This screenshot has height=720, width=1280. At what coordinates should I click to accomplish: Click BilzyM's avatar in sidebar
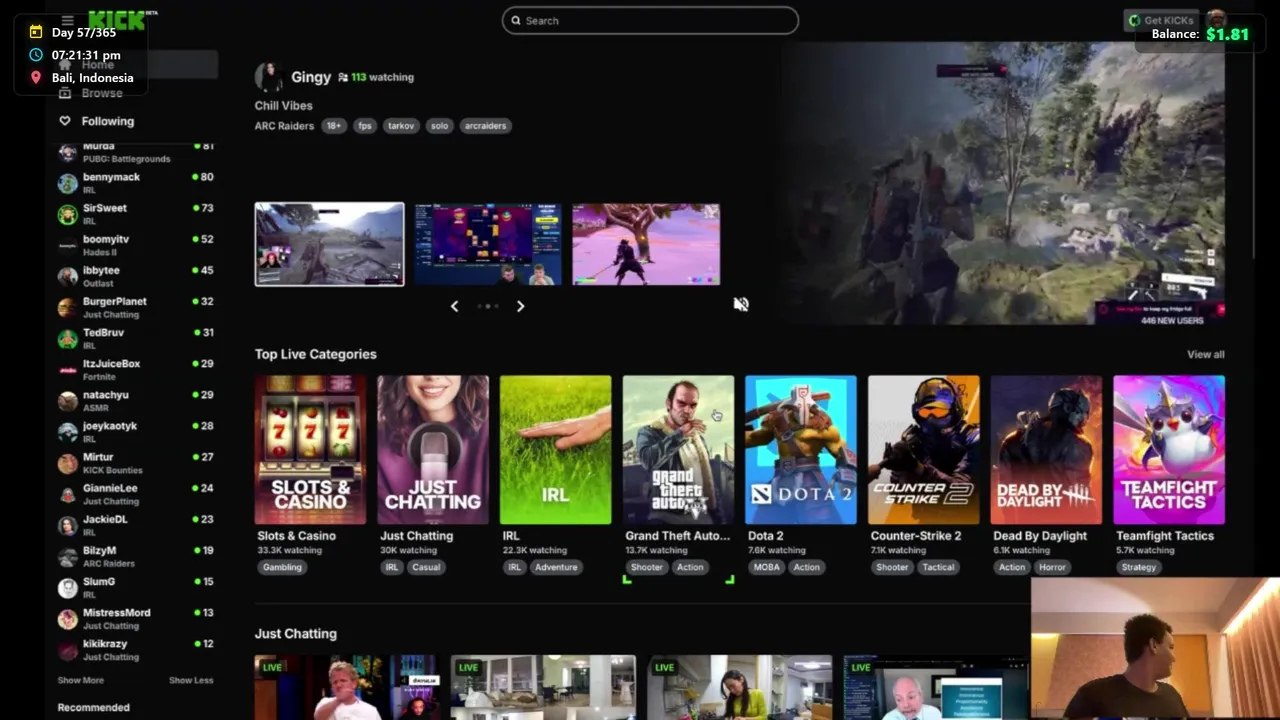point(67,556)
